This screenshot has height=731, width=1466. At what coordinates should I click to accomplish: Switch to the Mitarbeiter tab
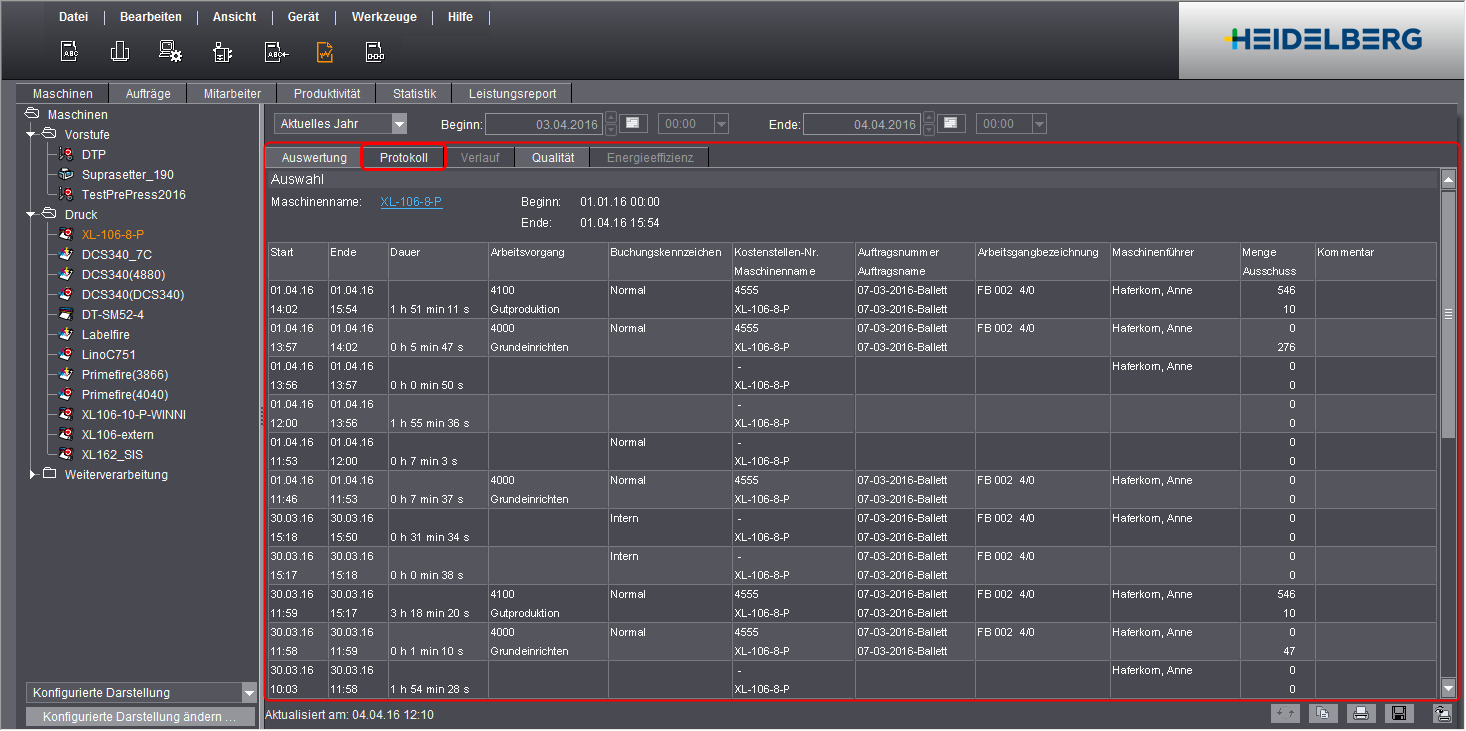(x=232, y=93)
